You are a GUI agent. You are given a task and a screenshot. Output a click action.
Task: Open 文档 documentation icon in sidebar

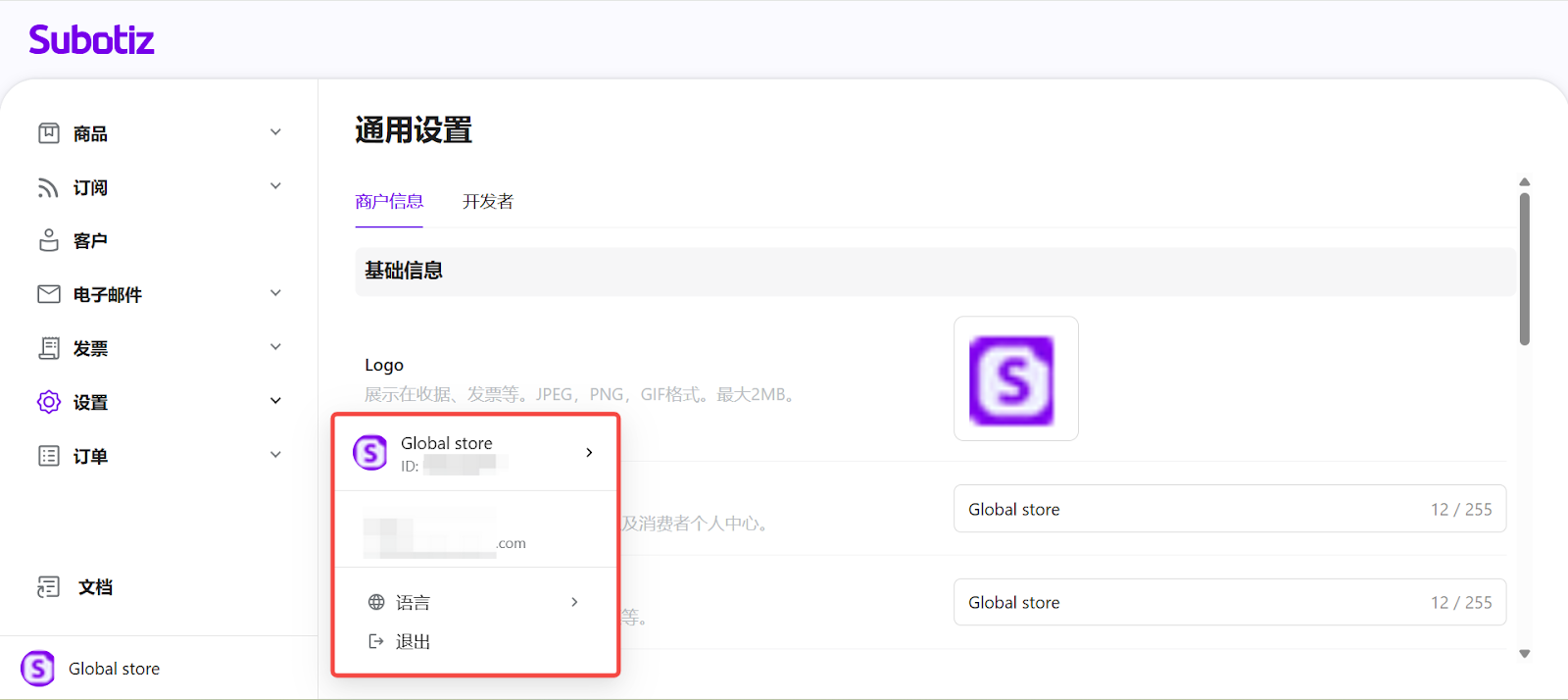[49, 587]
